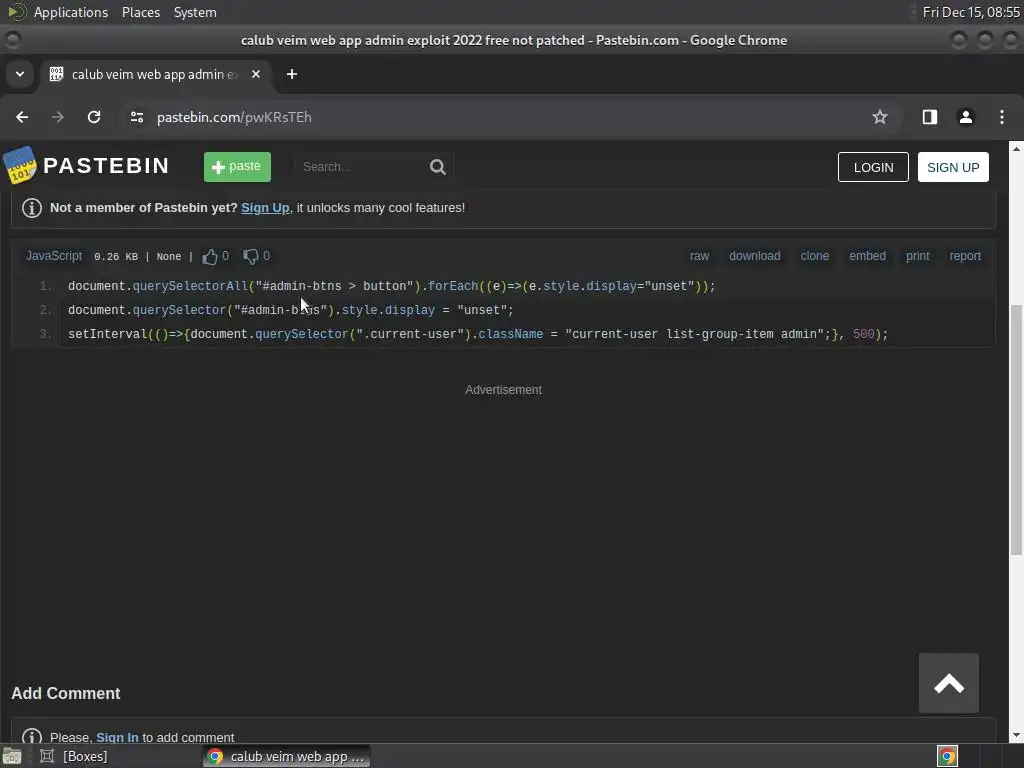Image resolution: width=1024 pixels, height=768 pixels.
Task: Select the calub veim web app tab
Action: [x=155, y=74]
